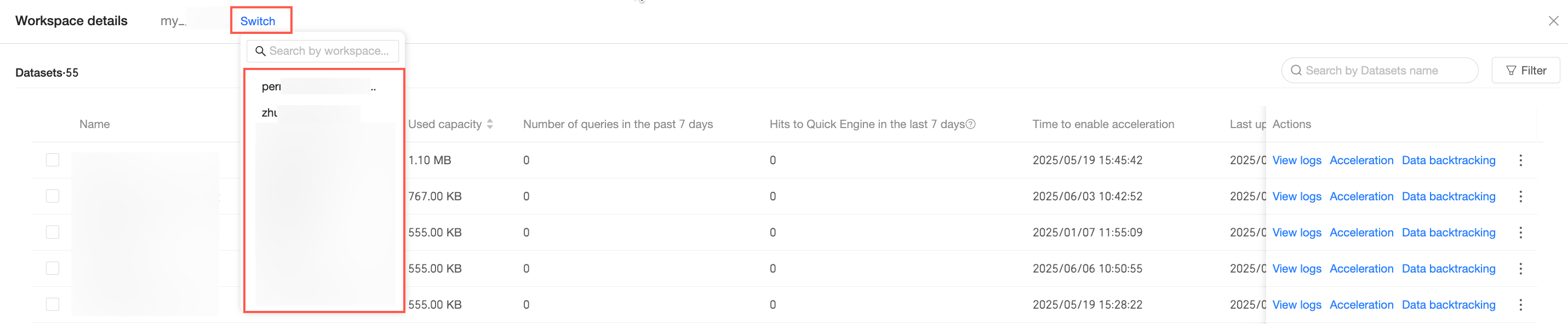
Task: Open more actions menu for first row
Action: (x=1520, y=160)
